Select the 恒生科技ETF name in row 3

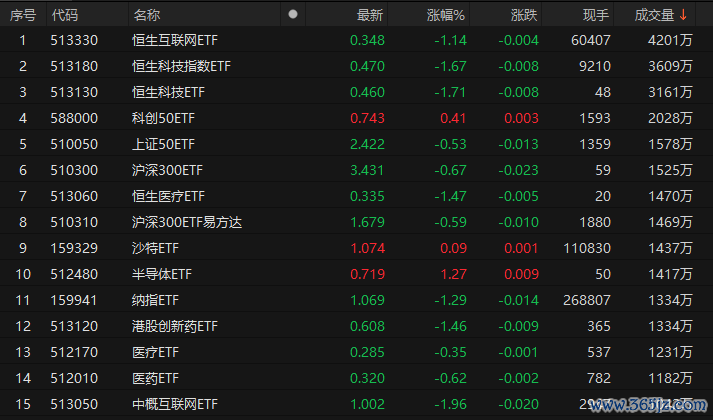(x=168, y=92)
